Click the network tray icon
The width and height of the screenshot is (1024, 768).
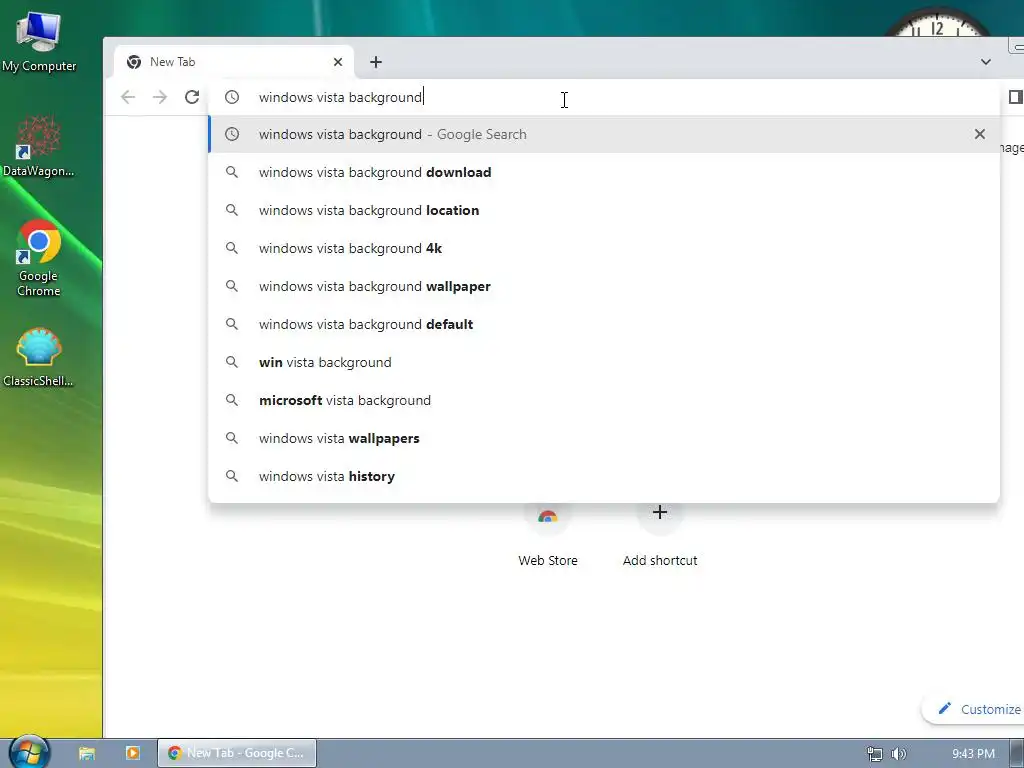(x=874, y=754)
